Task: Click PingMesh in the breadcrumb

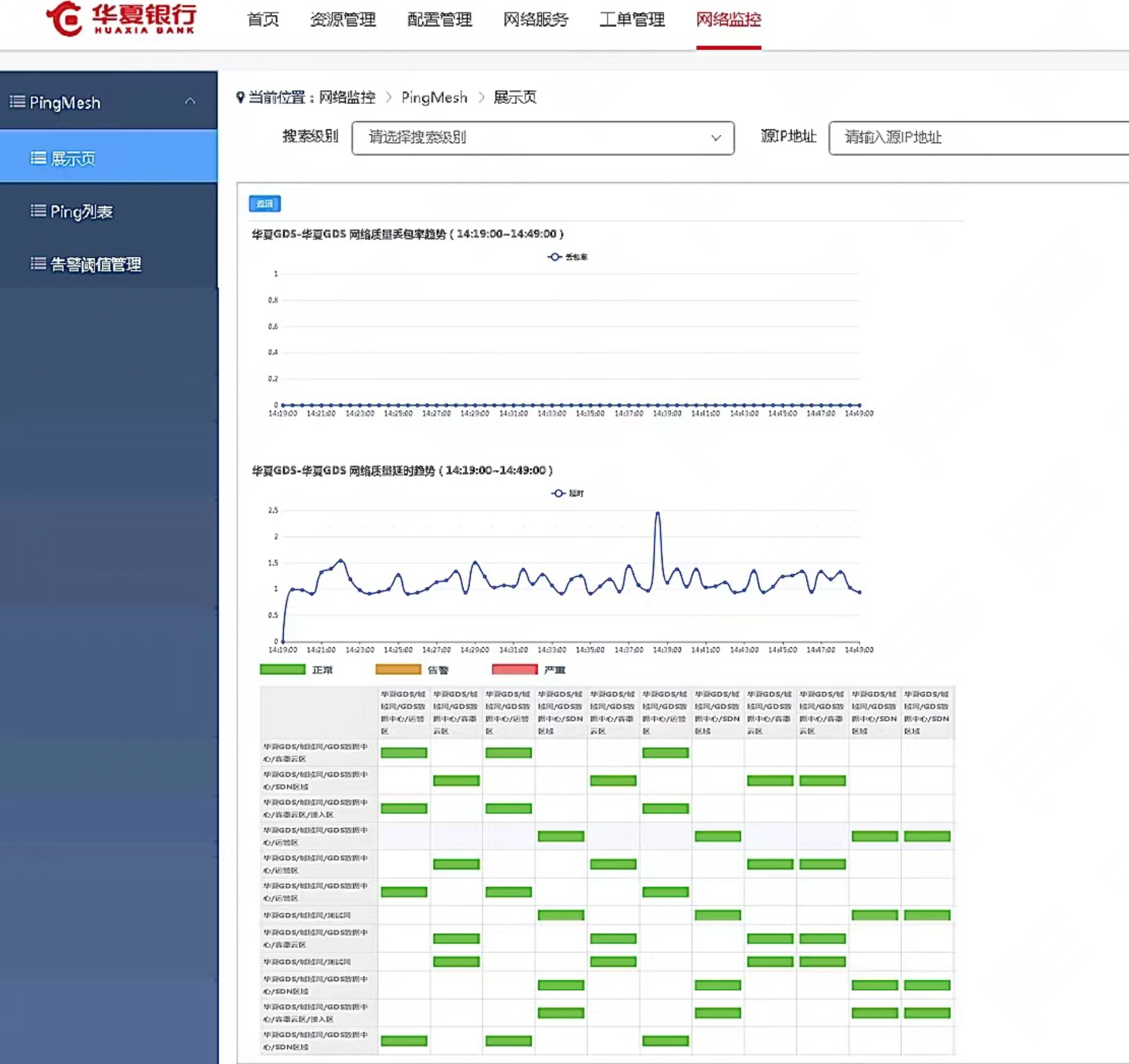Action: point(434,97)
